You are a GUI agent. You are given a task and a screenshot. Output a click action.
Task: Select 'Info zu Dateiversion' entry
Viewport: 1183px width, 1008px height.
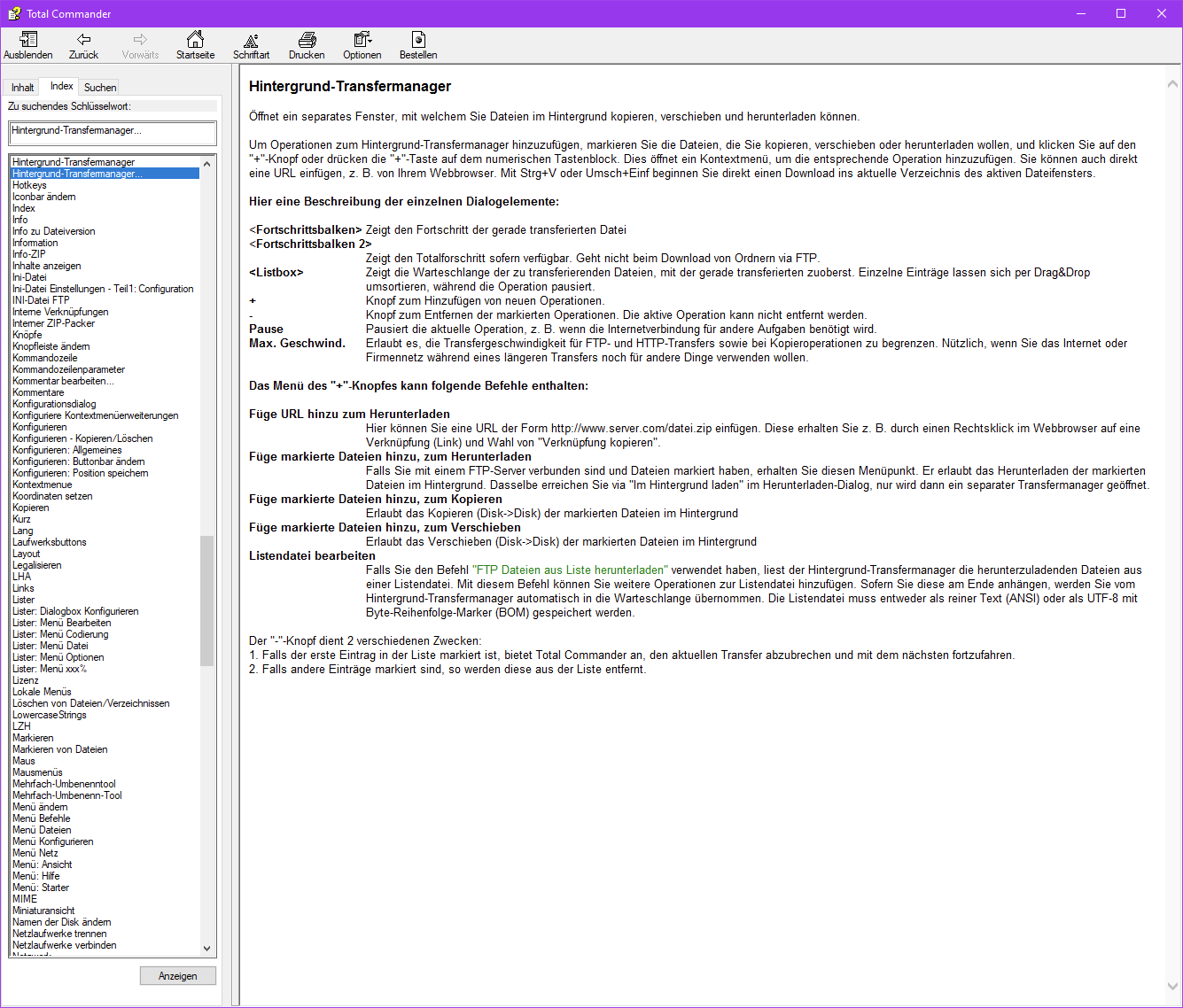click(53, 231)
